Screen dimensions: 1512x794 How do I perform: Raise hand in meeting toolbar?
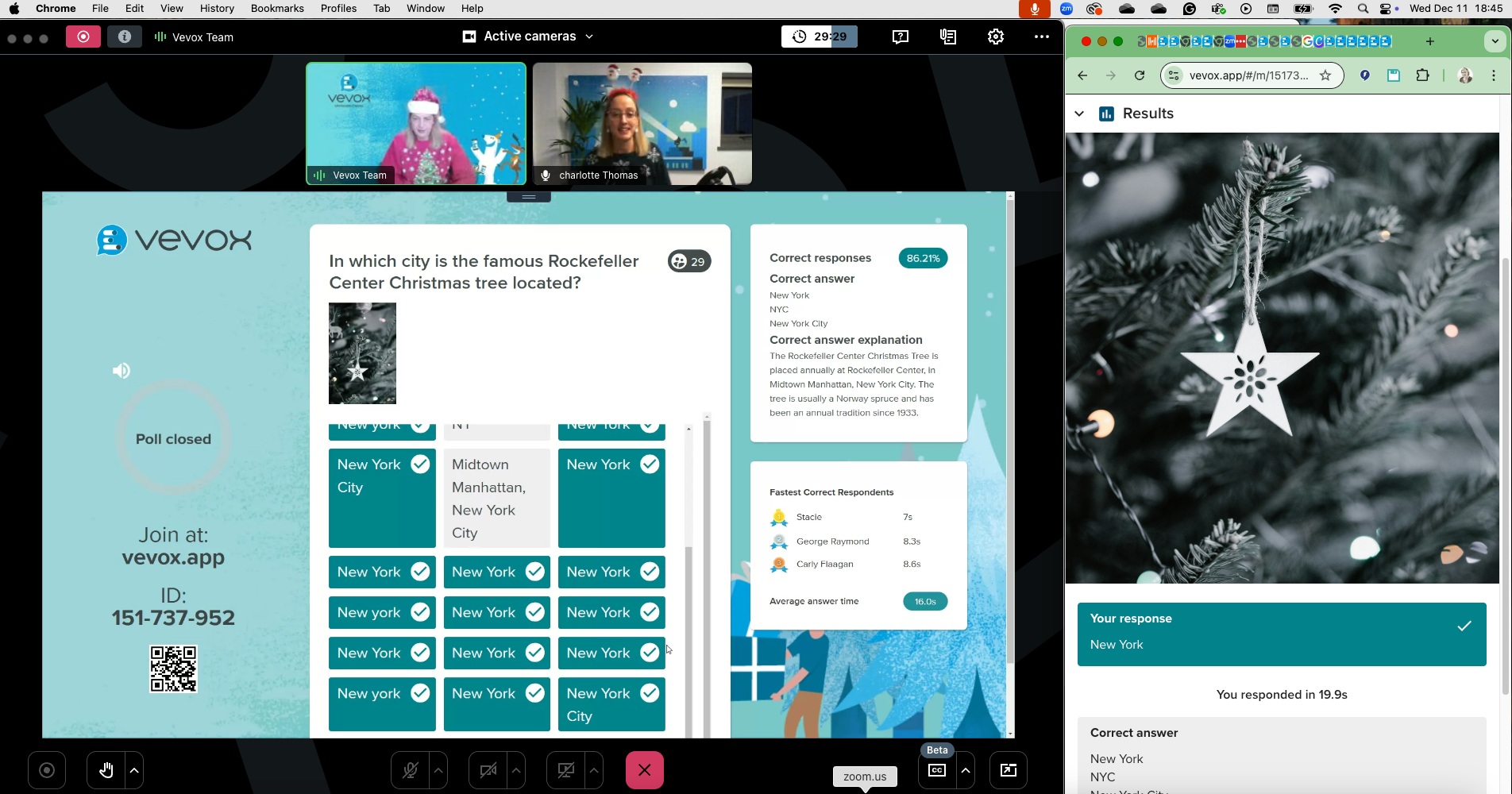[106, 770]
